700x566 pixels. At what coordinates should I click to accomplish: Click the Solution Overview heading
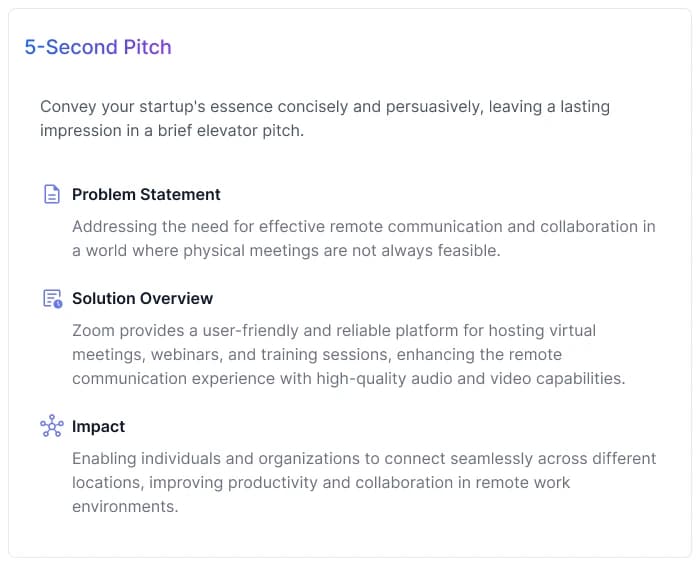[x=142, y=298]
